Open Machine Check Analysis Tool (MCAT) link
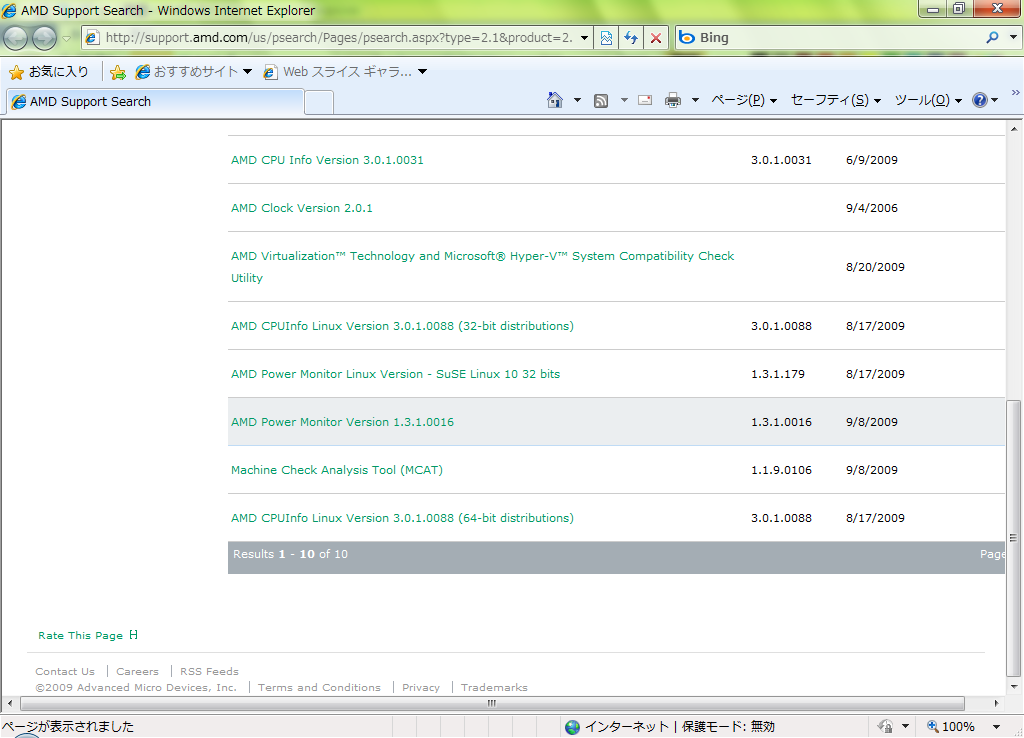Viewport: 1024px width, 738px height. pos(336,470)
